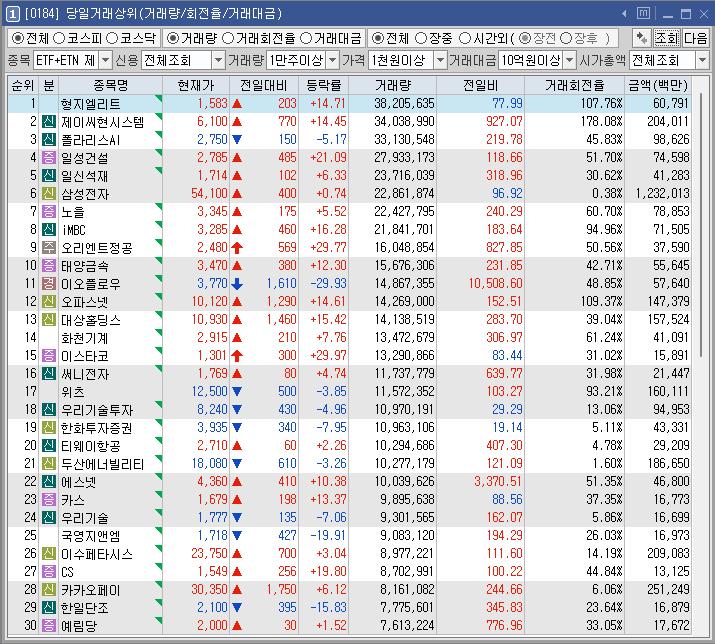Select the 코스피 market radio button
Viewport: 715px width, 644px height.
[59, 38]
